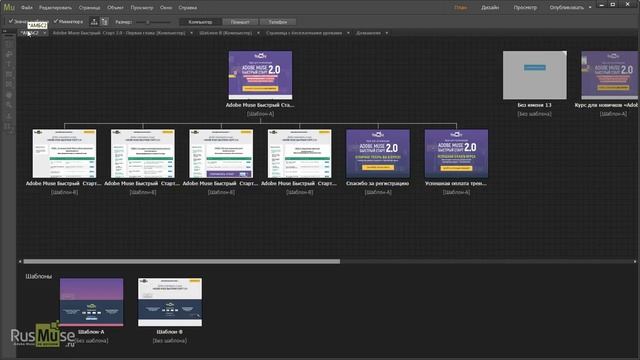Screen dimensions: 640x360
Task: Switch to План mode
Action: 460,7
